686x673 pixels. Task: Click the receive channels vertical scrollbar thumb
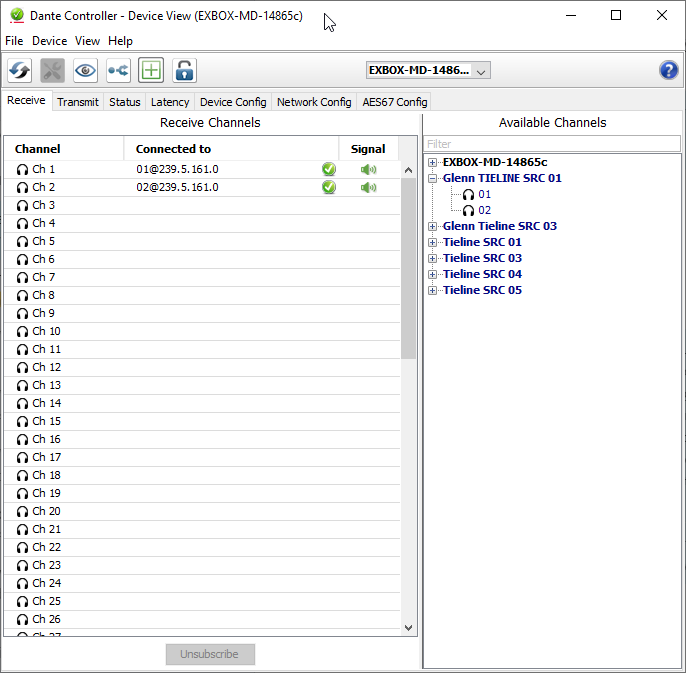pyautogui.click(x=408, y=268)
